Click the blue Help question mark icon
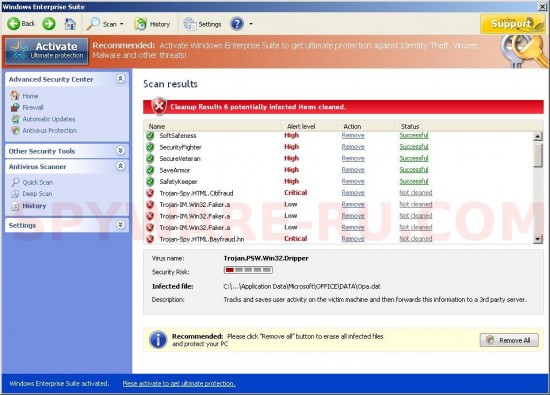 (x=237, y=24)
